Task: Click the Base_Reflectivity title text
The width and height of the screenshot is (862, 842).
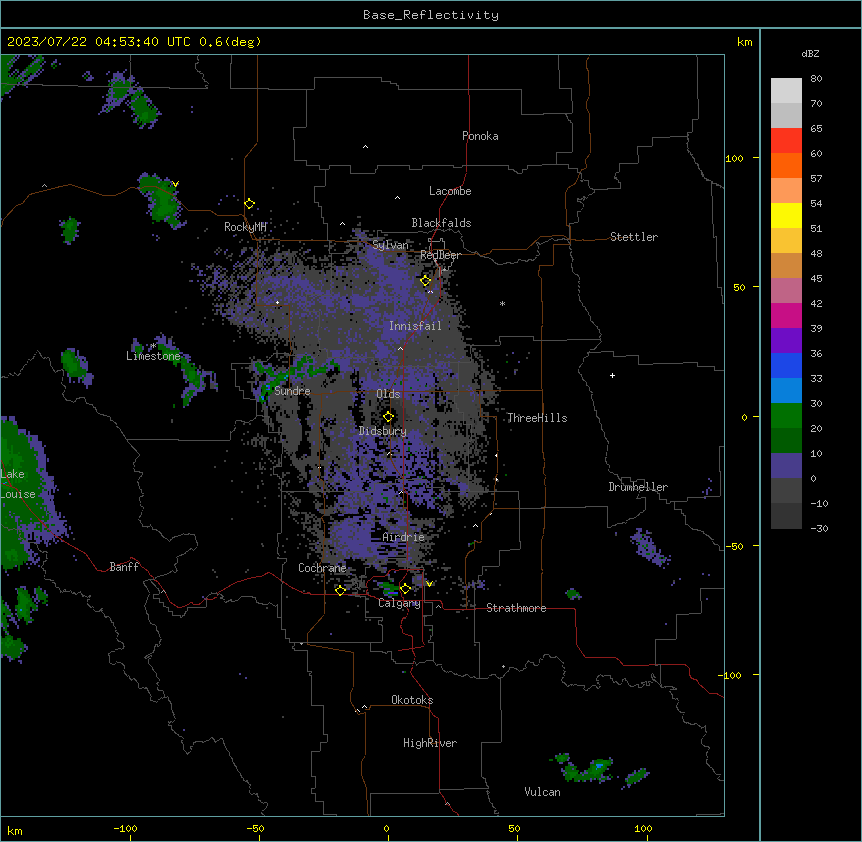Action: click(431, 15)
